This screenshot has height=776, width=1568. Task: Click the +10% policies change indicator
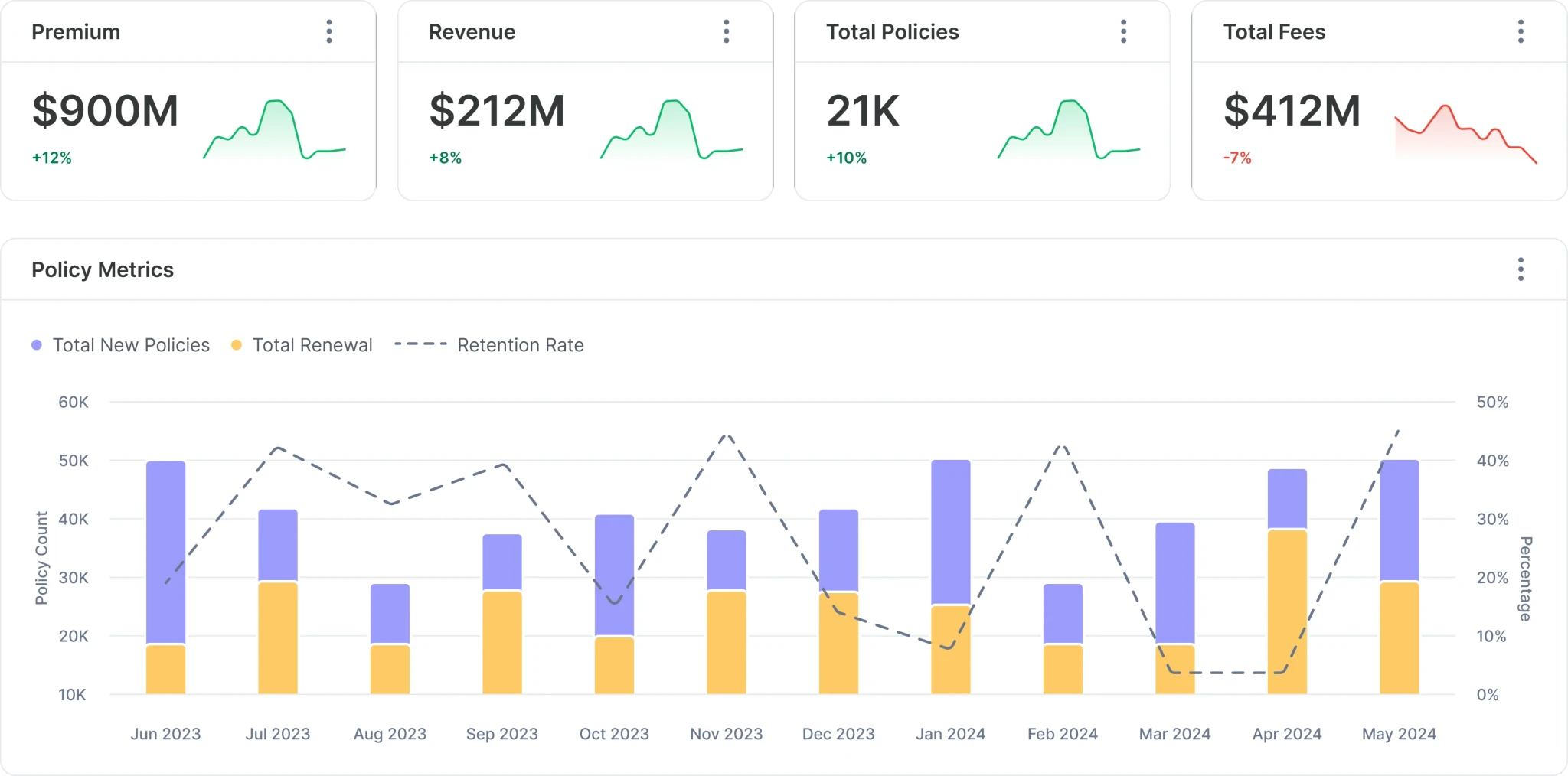(x=846, y=158)
